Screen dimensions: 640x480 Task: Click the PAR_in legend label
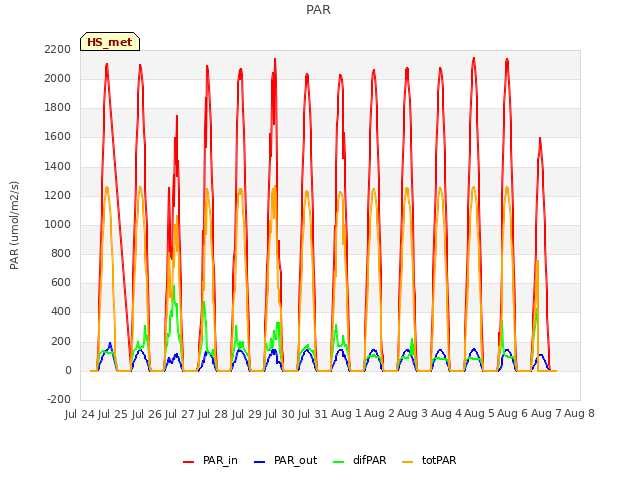[x=220, y=460]
